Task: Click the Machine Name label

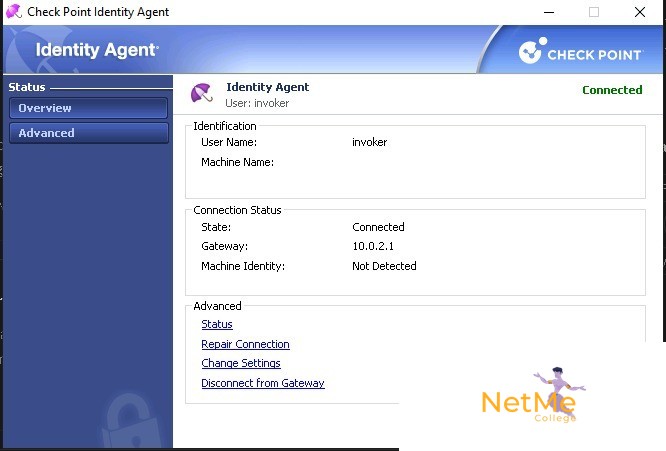Action: (237, 162)
